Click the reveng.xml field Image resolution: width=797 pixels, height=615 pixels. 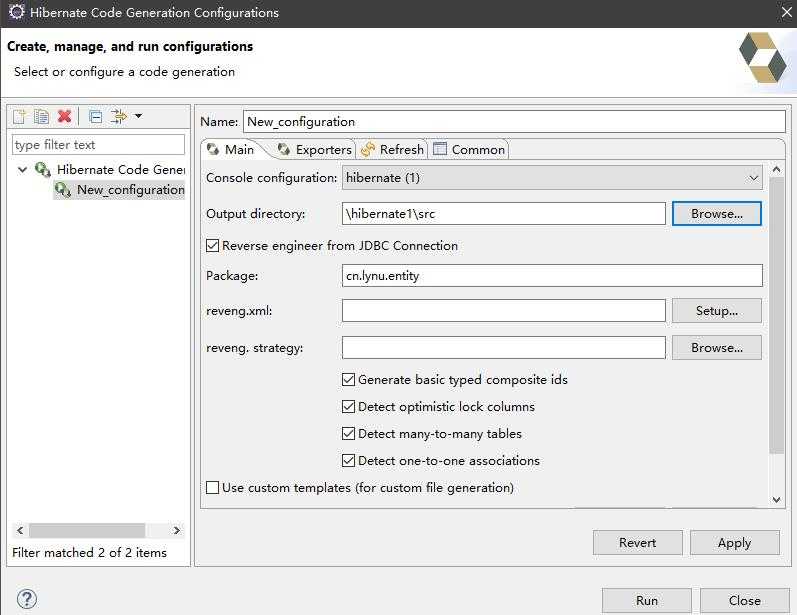504,311
